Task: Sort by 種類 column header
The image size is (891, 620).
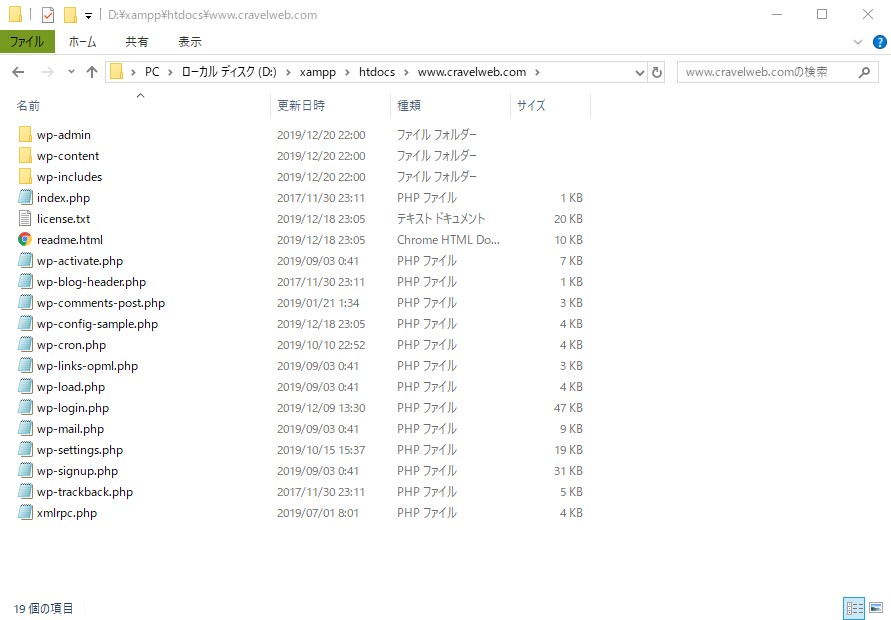Action: 409,106
